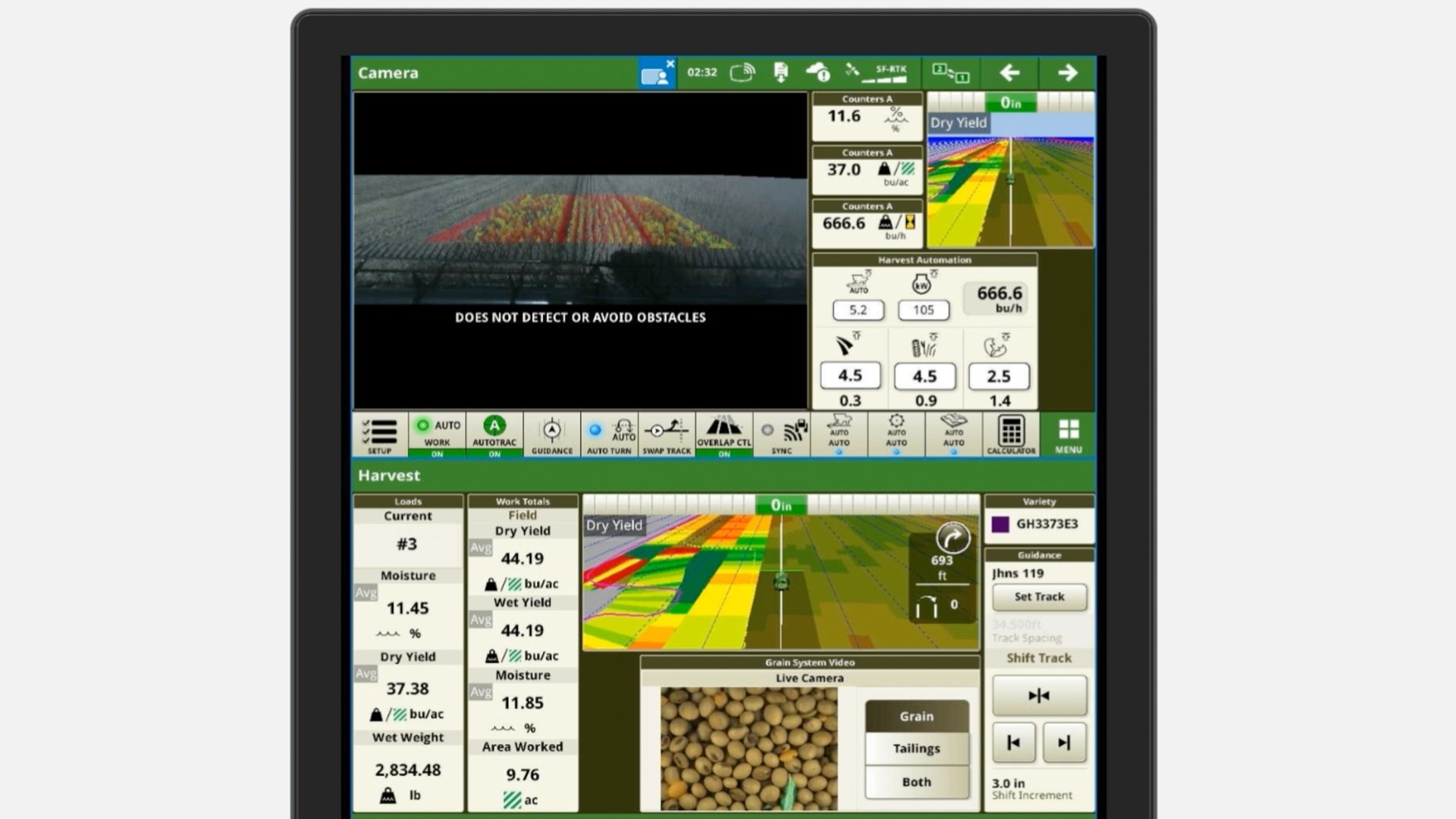Open the SF-RTK satellite status

point(877,73)
